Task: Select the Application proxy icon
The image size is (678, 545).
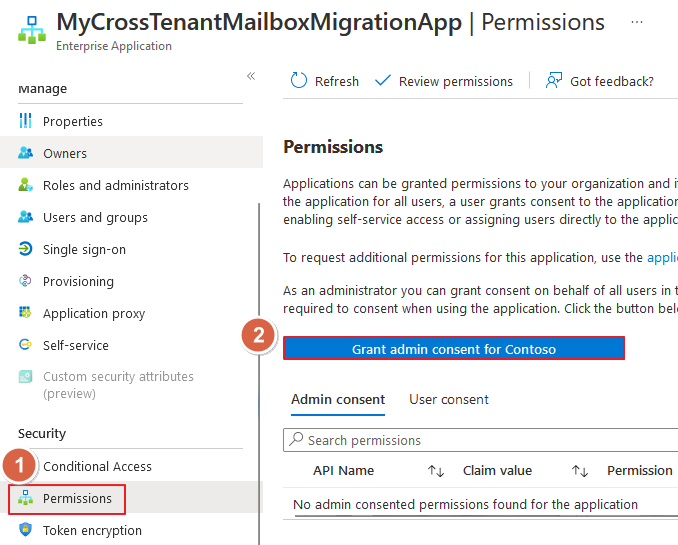Action: click(x=26, y=312)
